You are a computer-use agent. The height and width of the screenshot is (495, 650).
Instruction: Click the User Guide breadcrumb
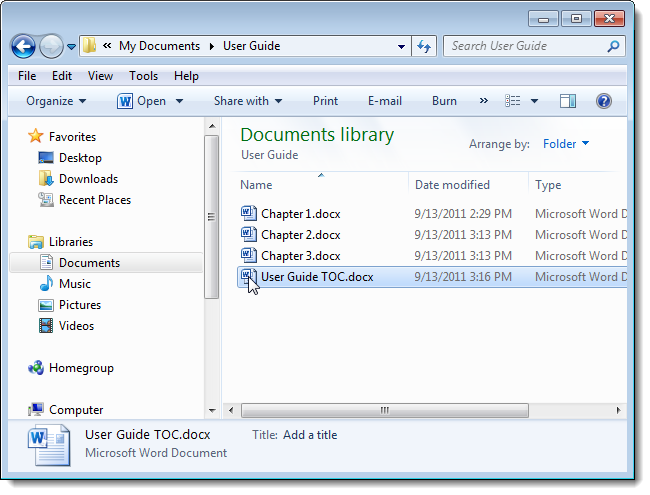pyautogui.click(x=251, y=46)
